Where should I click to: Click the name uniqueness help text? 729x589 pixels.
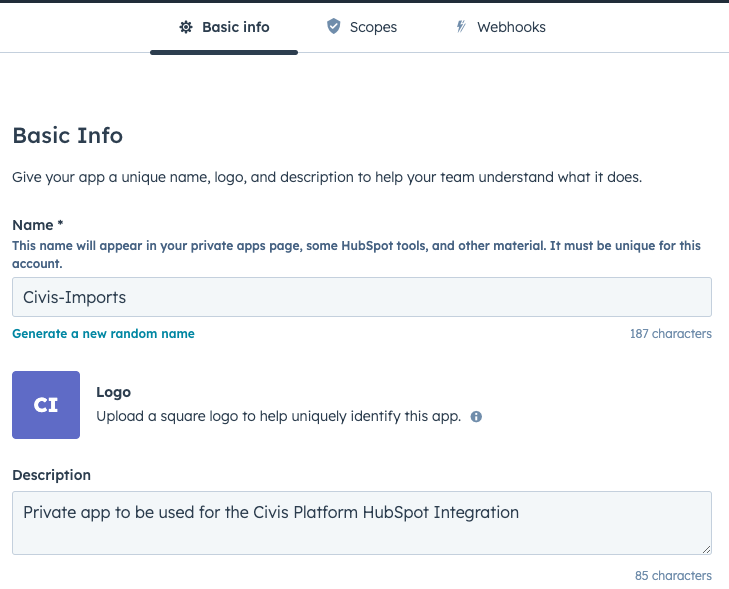tap(356, 254)
